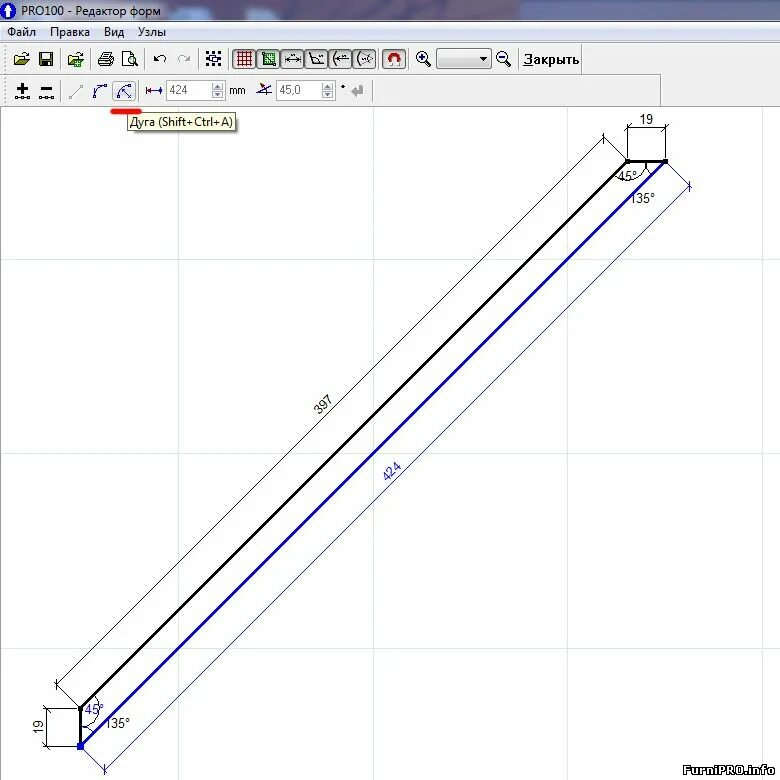Click the add node plus icon

pos(22,91)
